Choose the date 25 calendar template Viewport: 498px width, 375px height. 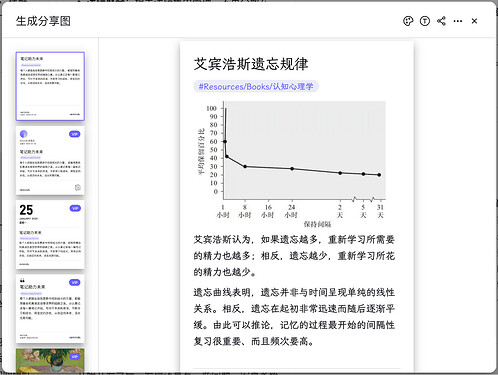pyautogui.click(x=50, y=235)
